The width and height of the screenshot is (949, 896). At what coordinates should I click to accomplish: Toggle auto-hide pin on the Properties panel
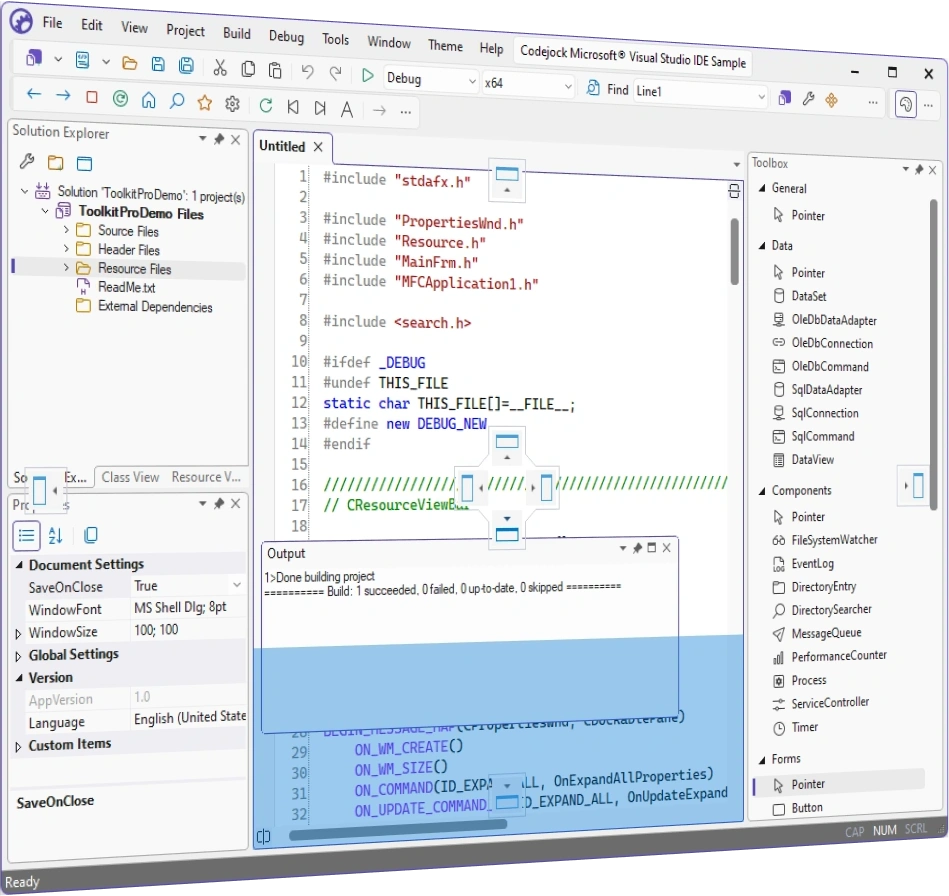point(219,503)
